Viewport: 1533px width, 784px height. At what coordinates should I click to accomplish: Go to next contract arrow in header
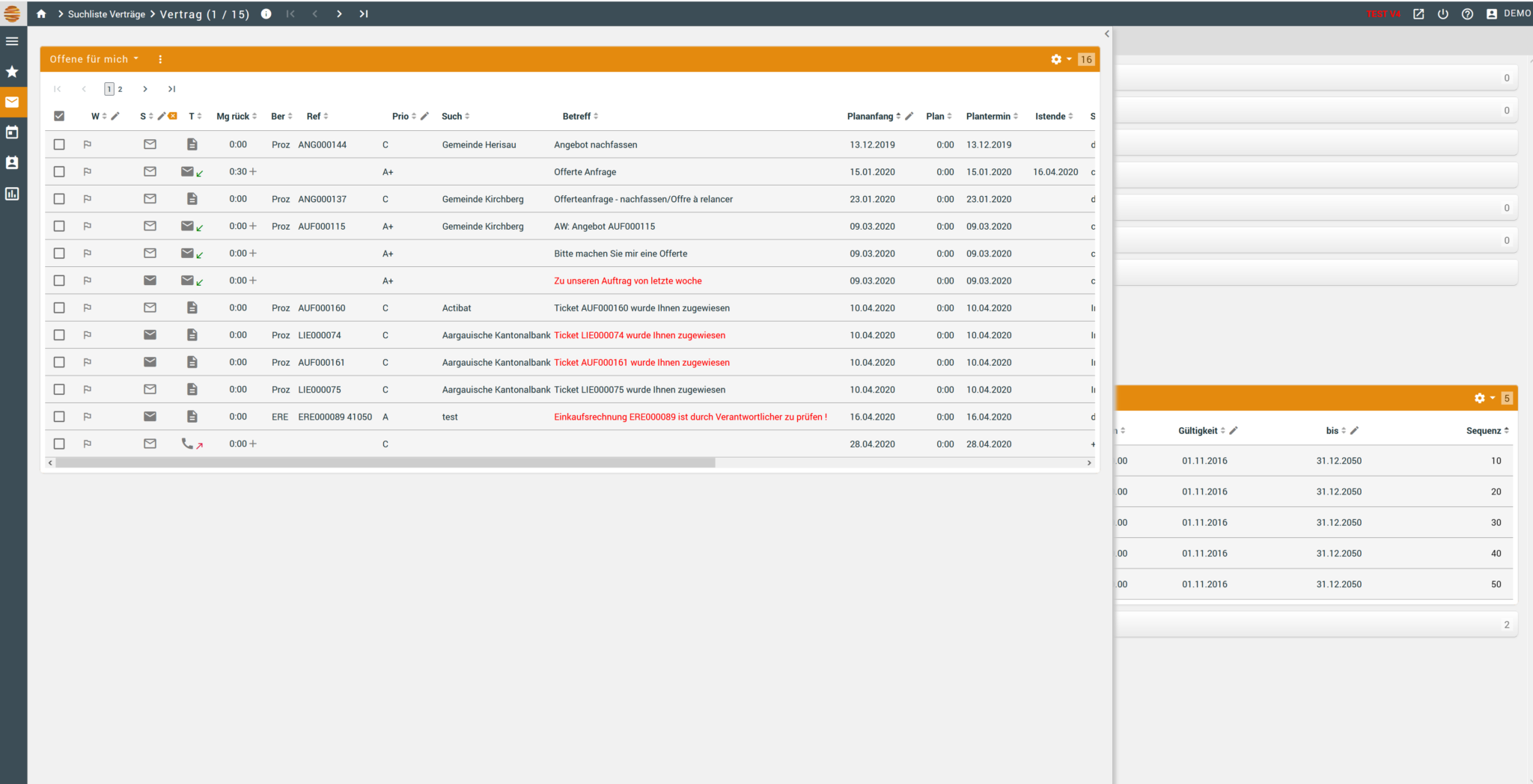(x=339, y=13)
